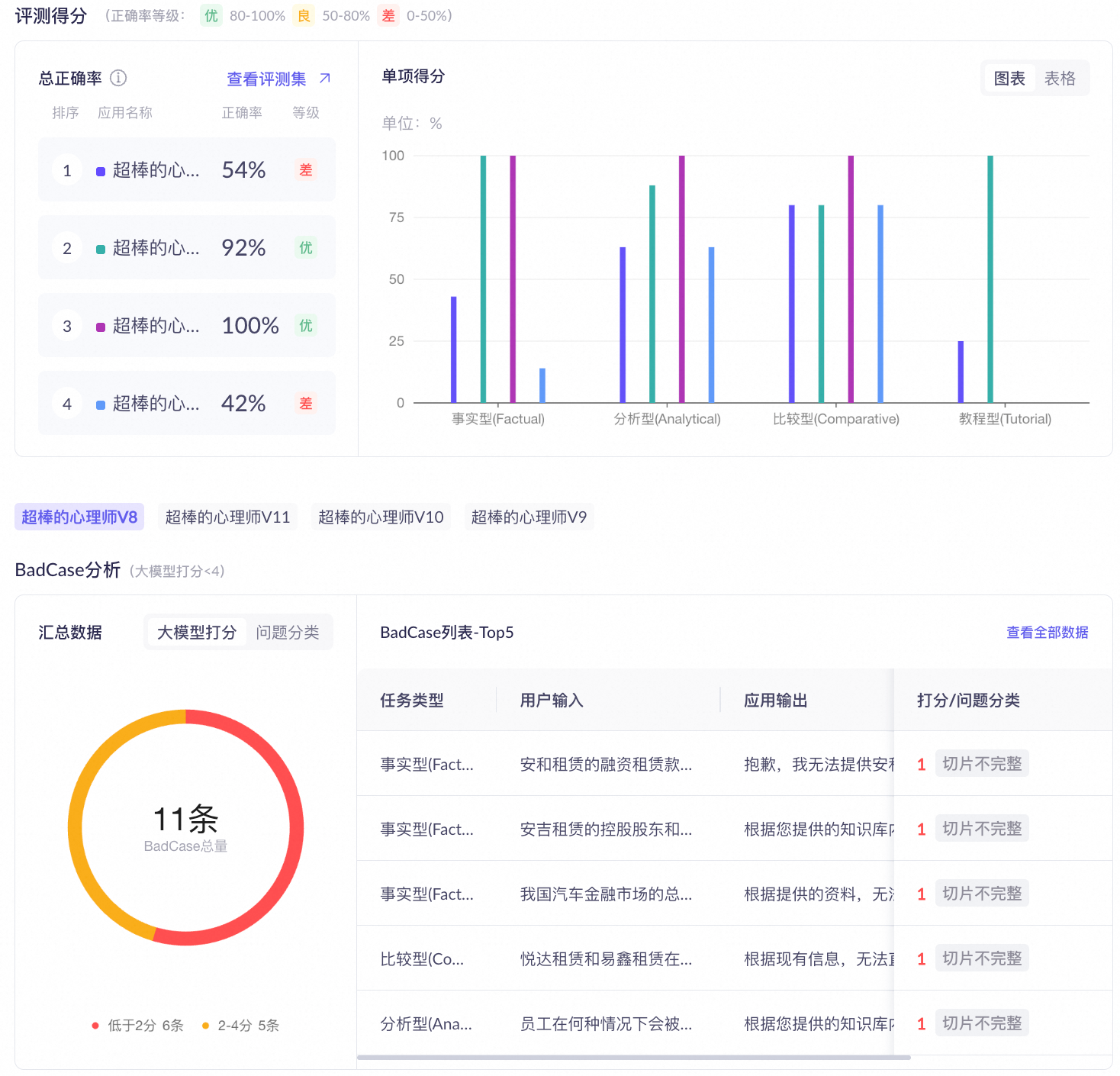The image size is (1120, 1076).
Task: Toggle the 2-4分 5条 legend item
Action: pos(240,1025)
